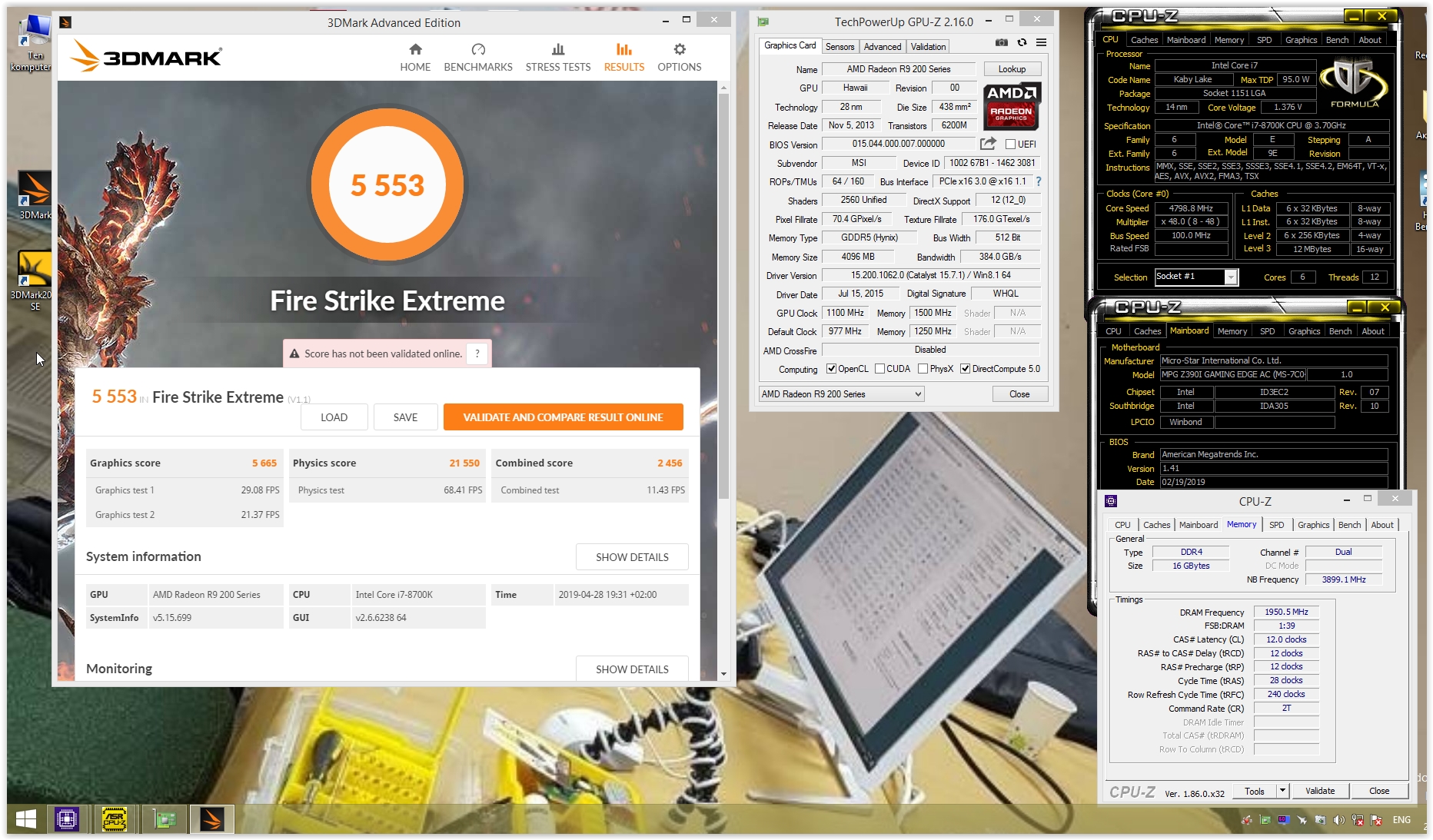
Task: Click the warning triangle in the validation notice
Action: click(x=294, y=354)
